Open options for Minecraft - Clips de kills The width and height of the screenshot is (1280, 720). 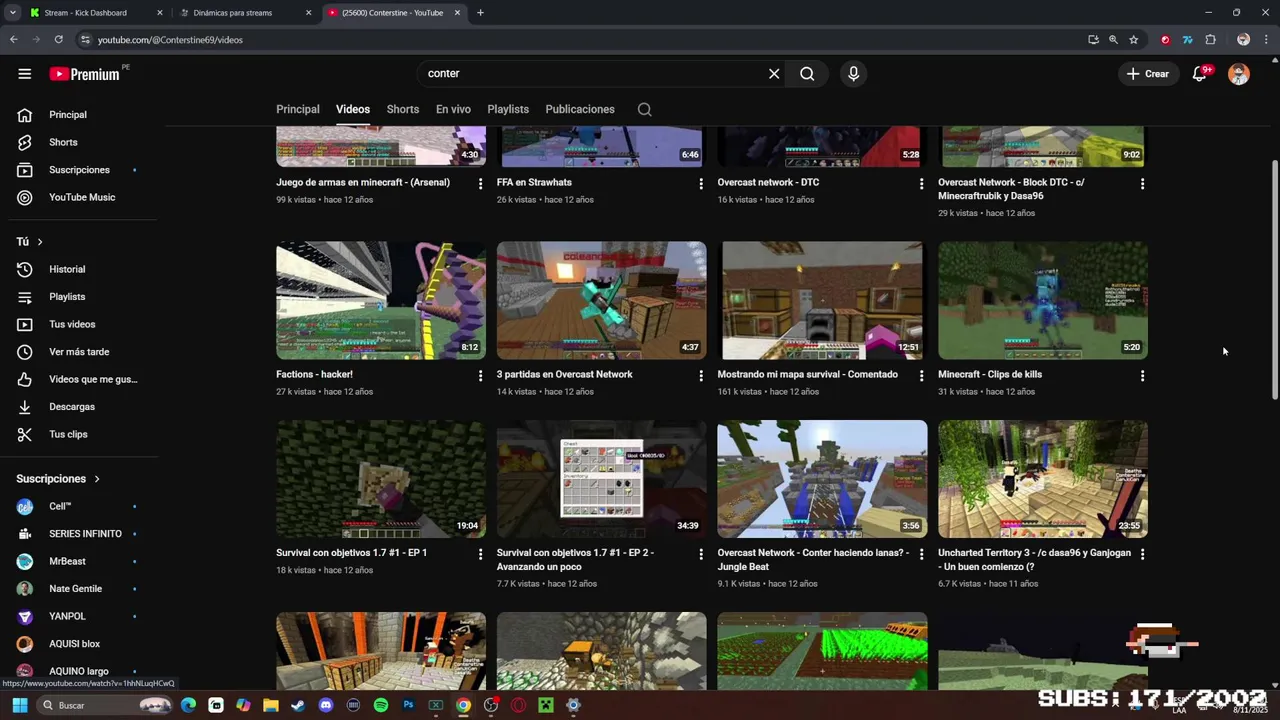(x=1142, y=376)
